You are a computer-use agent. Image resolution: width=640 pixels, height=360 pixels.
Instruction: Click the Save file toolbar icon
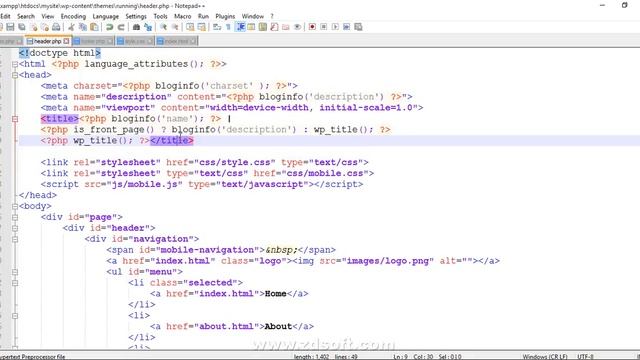coord(10,27)
